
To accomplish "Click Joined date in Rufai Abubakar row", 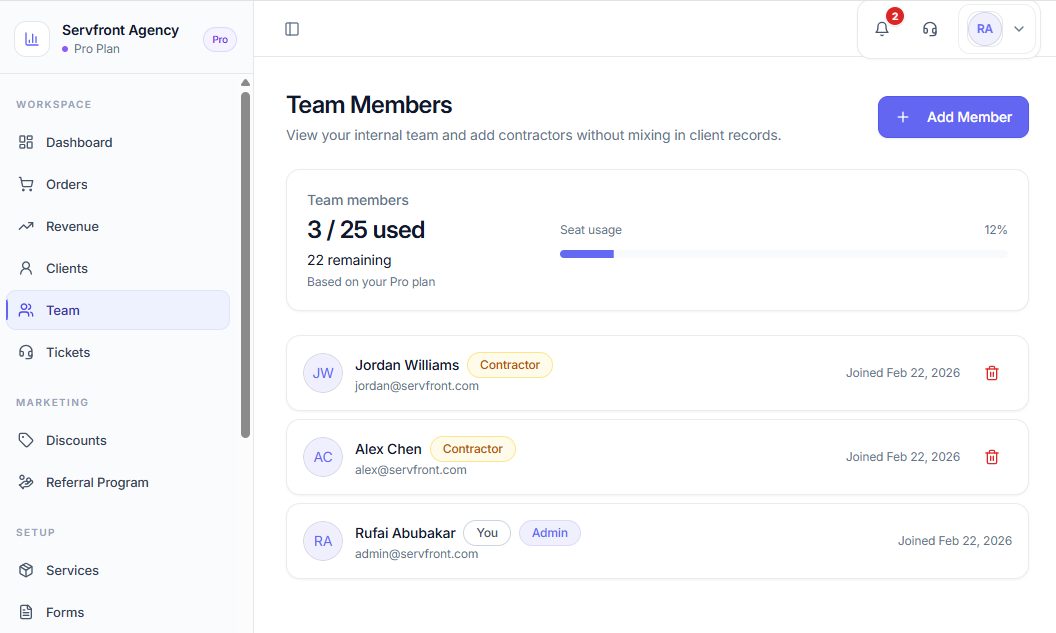I will tap(954, 541).
